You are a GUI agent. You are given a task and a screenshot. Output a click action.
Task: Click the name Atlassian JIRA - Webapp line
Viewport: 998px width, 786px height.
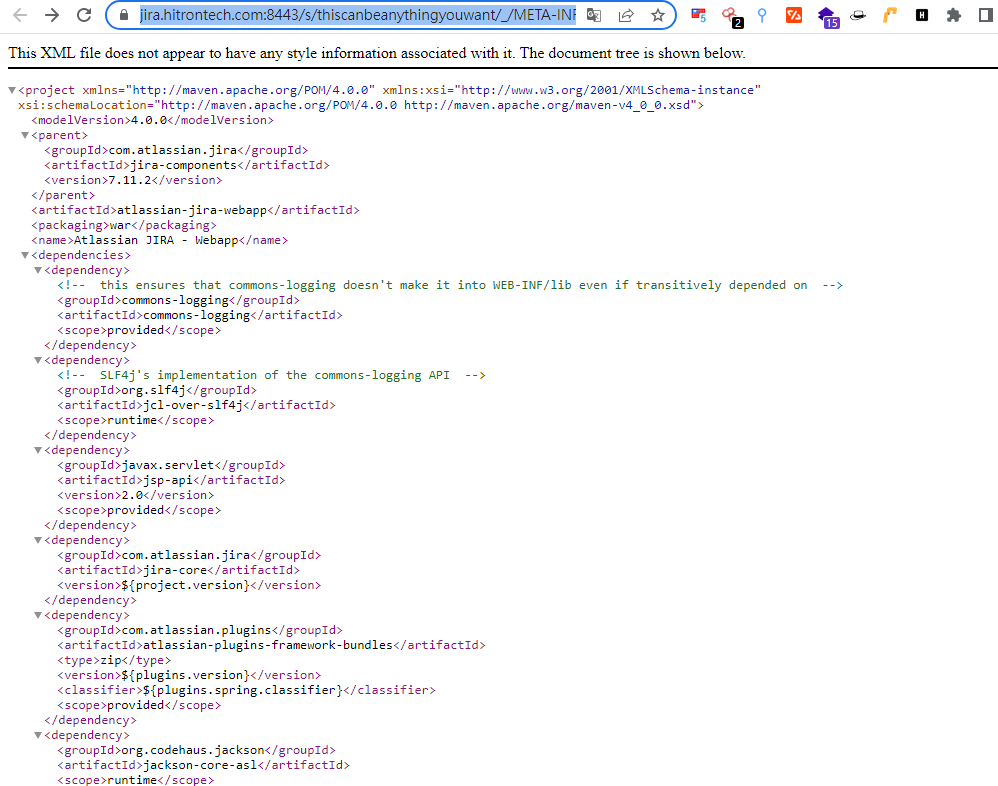point(159,241)
